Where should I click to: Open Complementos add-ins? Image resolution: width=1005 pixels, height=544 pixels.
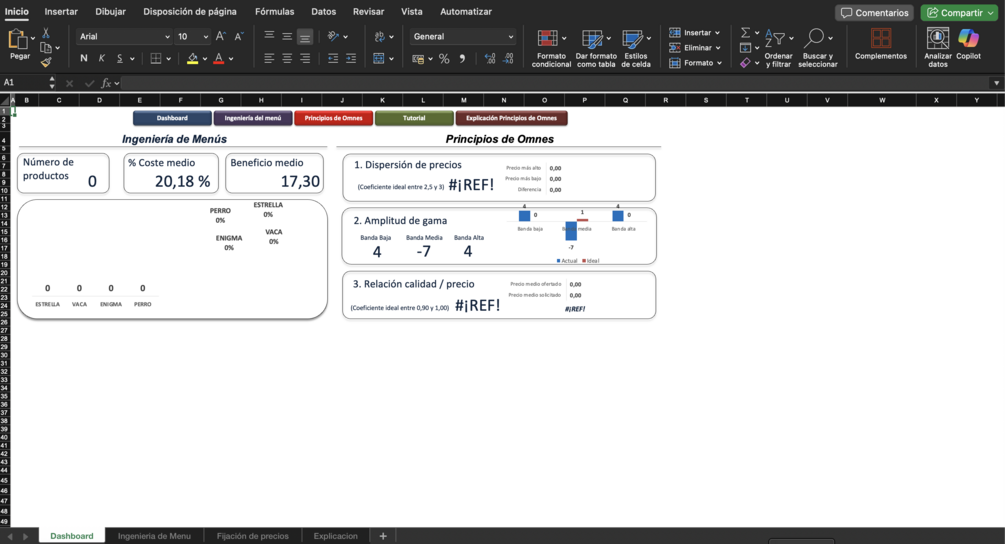(x=881, y=44)
